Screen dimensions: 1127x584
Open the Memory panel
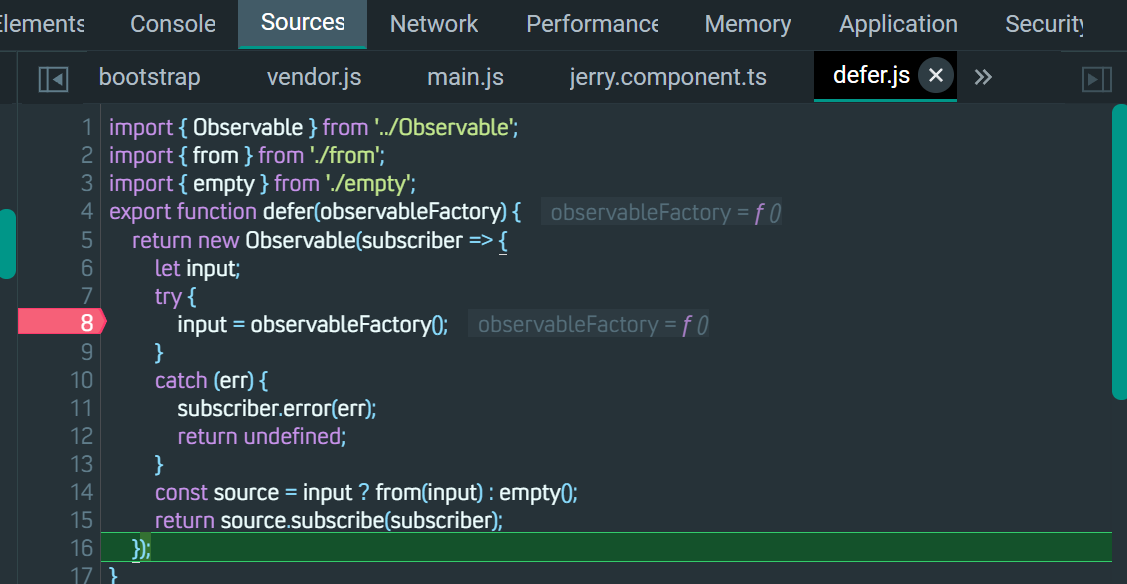[747, 24]
